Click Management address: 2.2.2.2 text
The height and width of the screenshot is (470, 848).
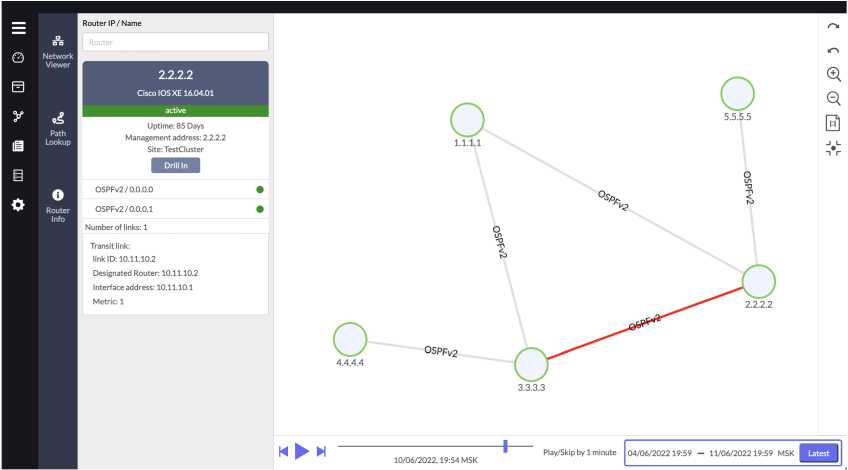[175, 137]
